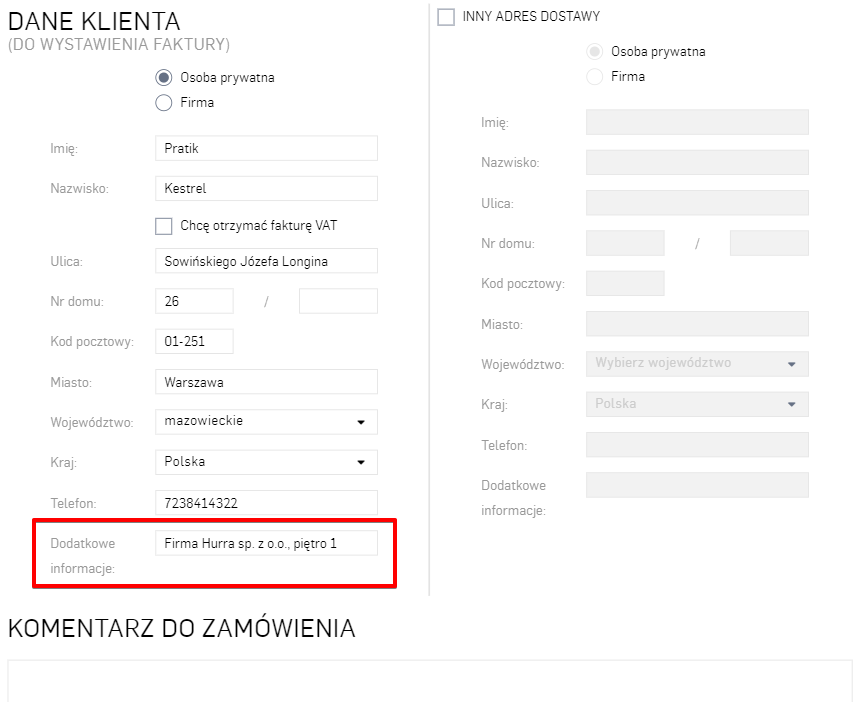
Task: Click the Miasto field containing Warszawa
Action: click(x=266, y=382)
